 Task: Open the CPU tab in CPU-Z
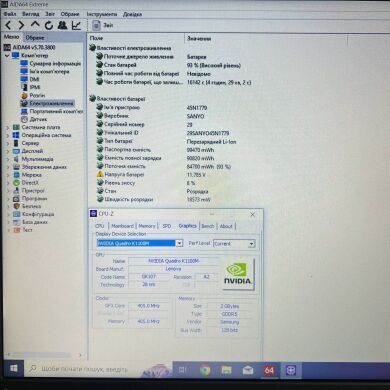tap(99, 226)
